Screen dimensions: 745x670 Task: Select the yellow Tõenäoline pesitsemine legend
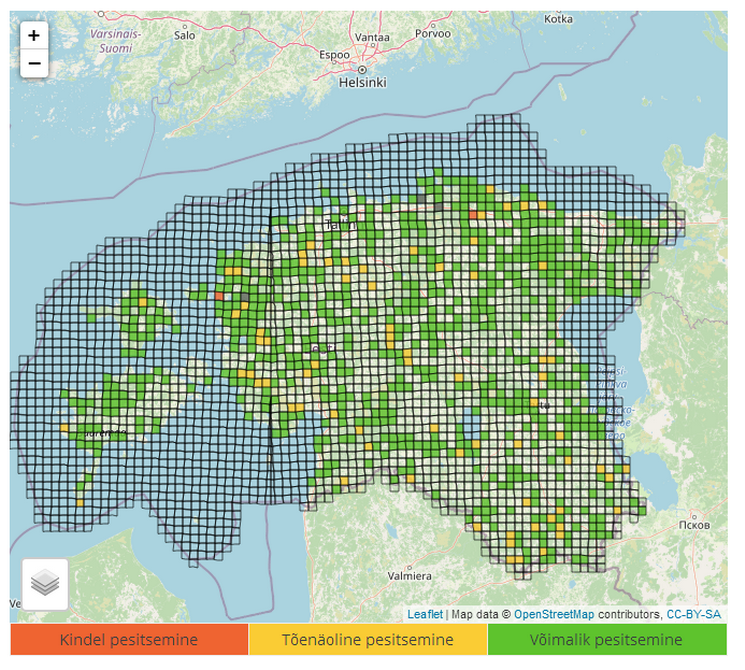coord(367,640)
